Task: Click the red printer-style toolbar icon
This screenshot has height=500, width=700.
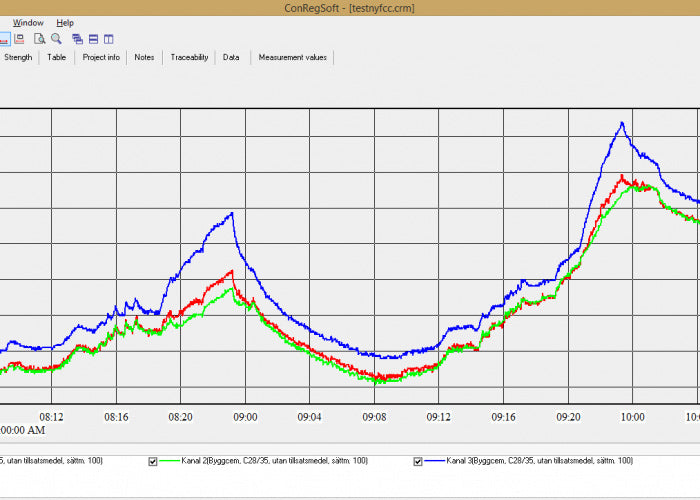Action: [20, 39]
